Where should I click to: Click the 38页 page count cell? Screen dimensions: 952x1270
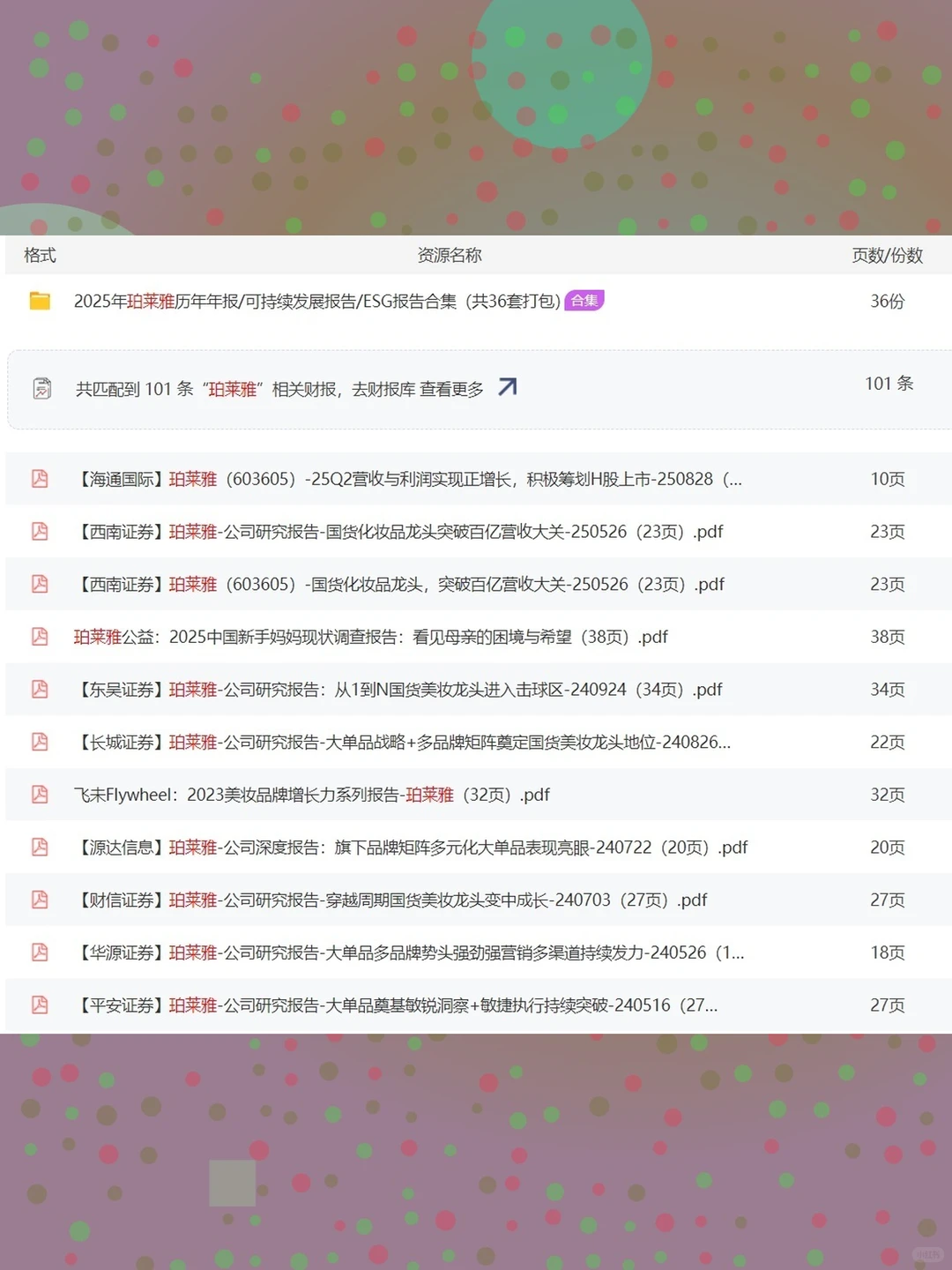(888, 637)
